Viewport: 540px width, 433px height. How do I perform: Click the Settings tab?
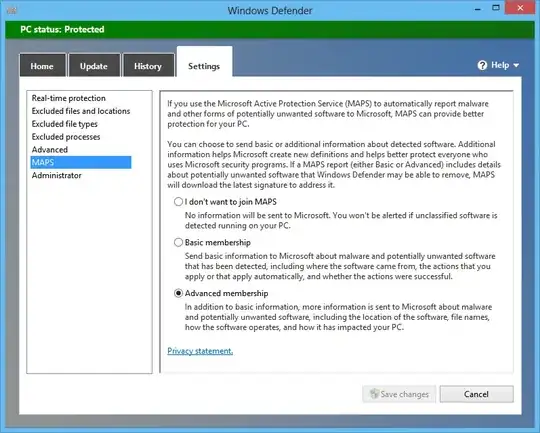[204, 62]
